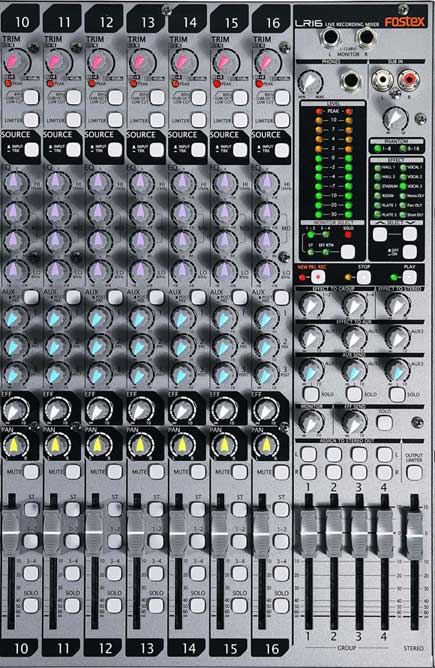The height and width of the screenshot is (668, 435).
Task: Click the SUB IN level knob
Action: (396, 118)
